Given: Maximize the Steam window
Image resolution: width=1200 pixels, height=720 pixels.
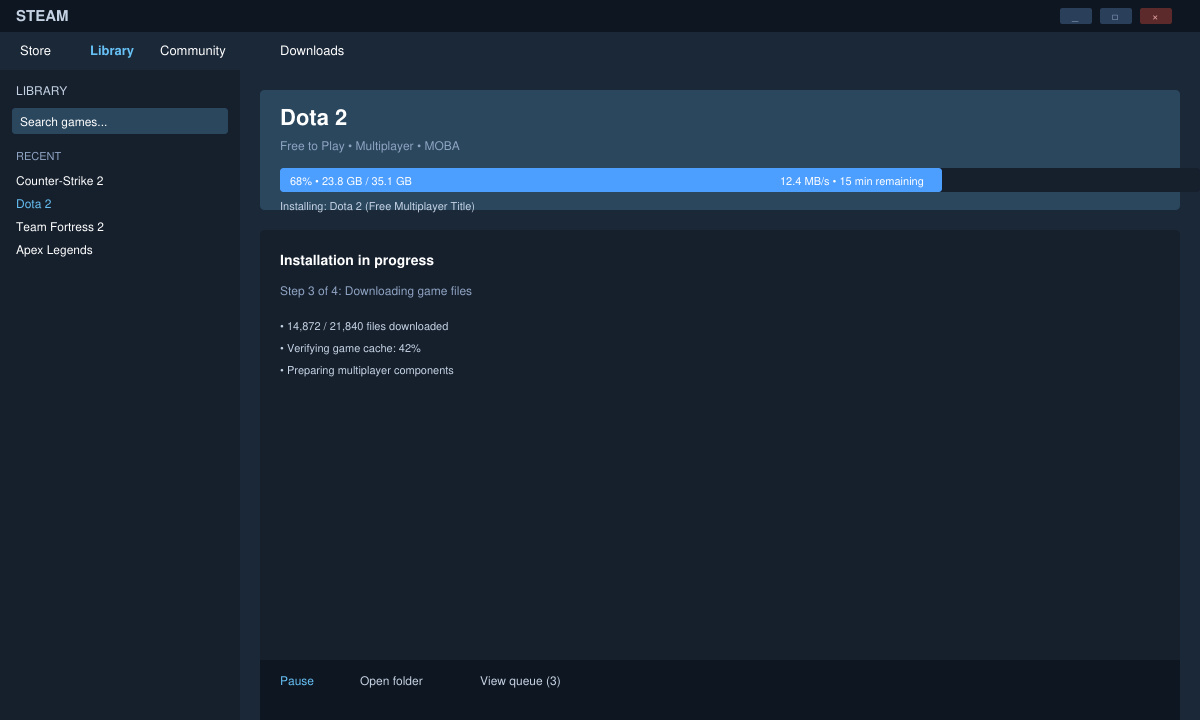Looking at the screenshot, I should click(x=1116, y=16).
